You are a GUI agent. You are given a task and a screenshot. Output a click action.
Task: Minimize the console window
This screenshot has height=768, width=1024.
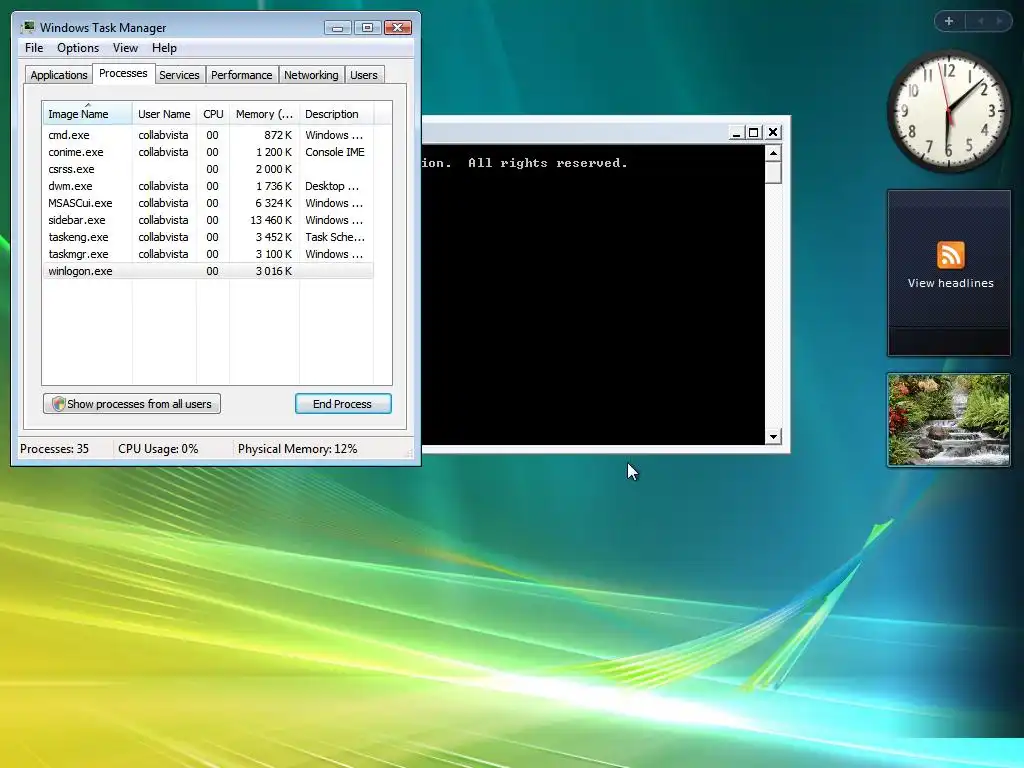tap(736, 133)
